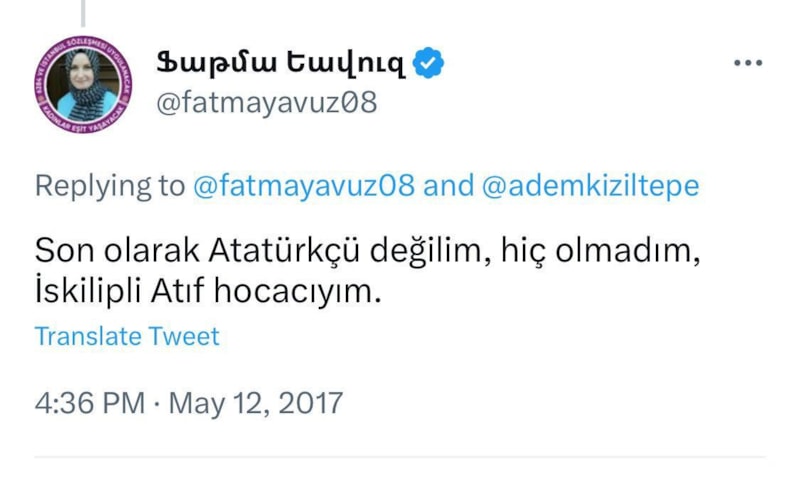Click the Replying to label text
The height and width of the screenshot is (478, 800).
point(110,185)
